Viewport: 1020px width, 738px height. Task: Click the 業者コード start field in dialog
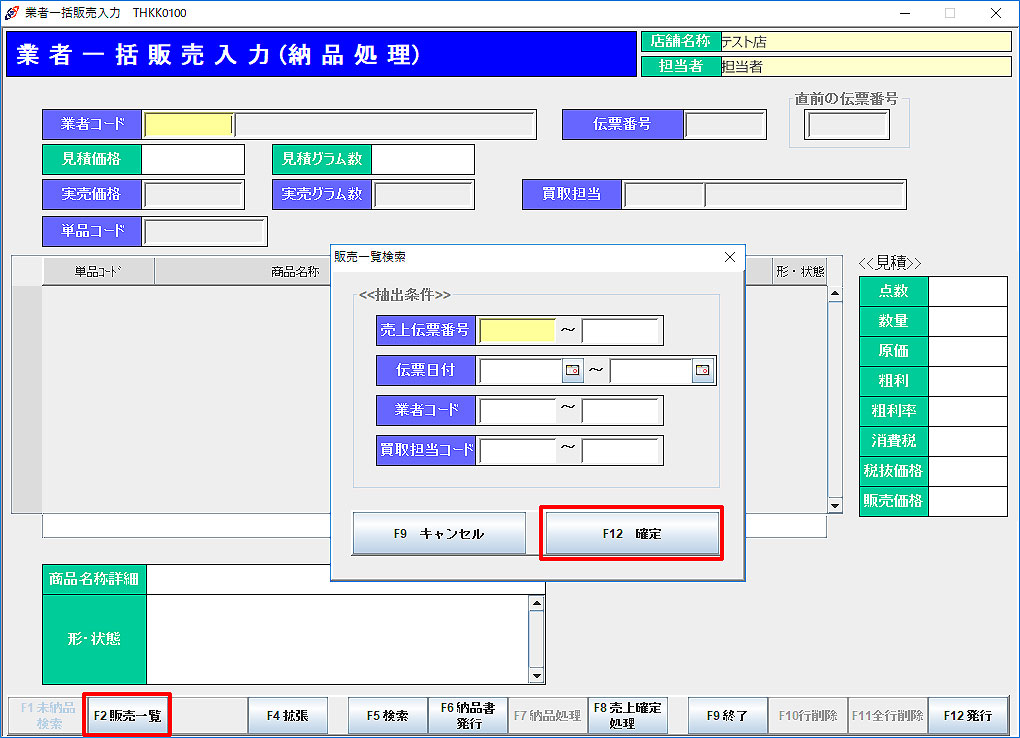click(x=517, y=411)
